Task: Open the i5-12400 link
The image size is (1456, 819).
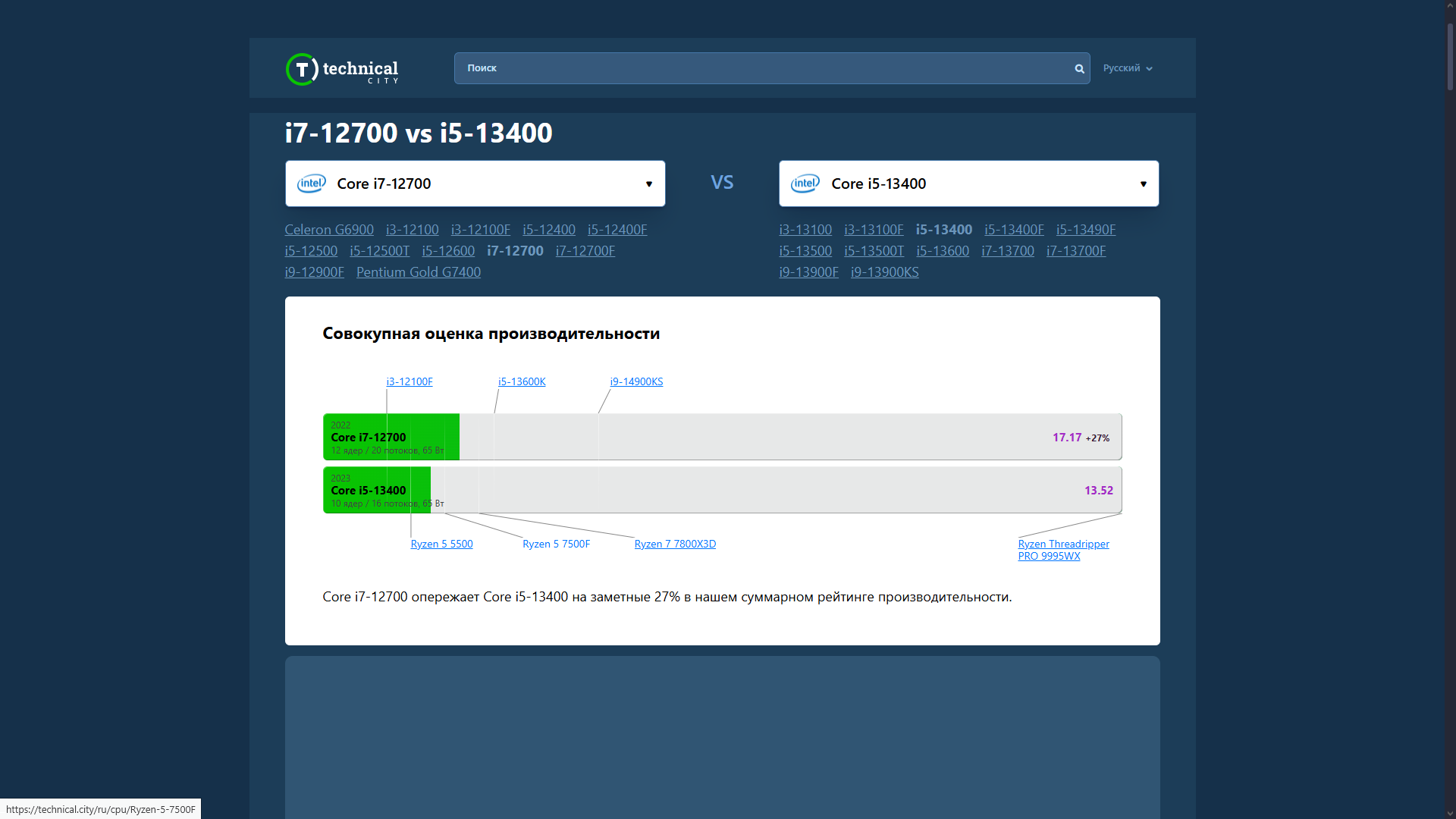Action: coord(549,230)
